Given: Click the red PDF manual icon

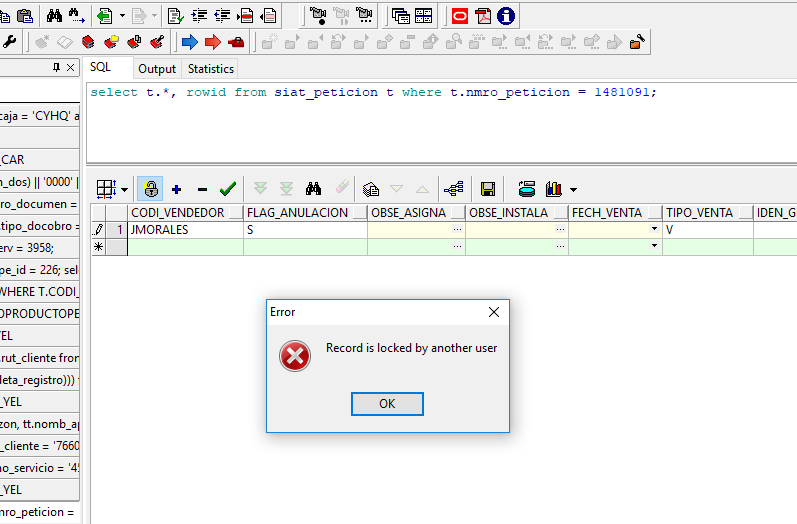Looking at the screenshot, I should (483, 15).
